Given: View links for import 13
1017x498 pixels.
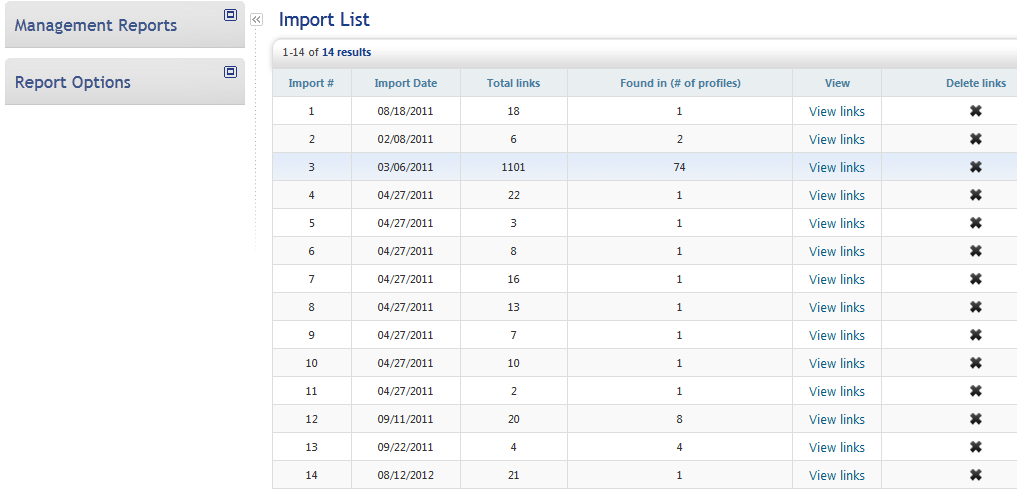Looking at the screenshot, I should click(x=836, y=447).
